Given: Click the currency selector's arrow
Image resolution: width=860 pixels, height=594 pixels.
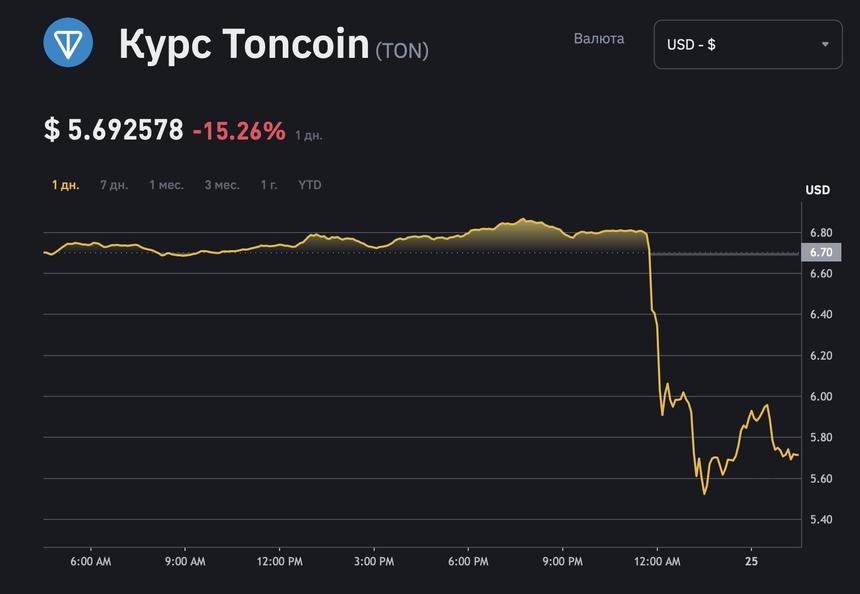Looking at the screenshot, I should (825, 45).
